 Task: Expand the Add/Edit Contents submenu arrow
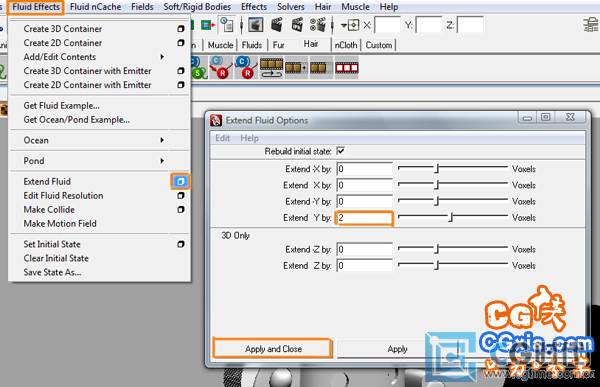point(162,57)
